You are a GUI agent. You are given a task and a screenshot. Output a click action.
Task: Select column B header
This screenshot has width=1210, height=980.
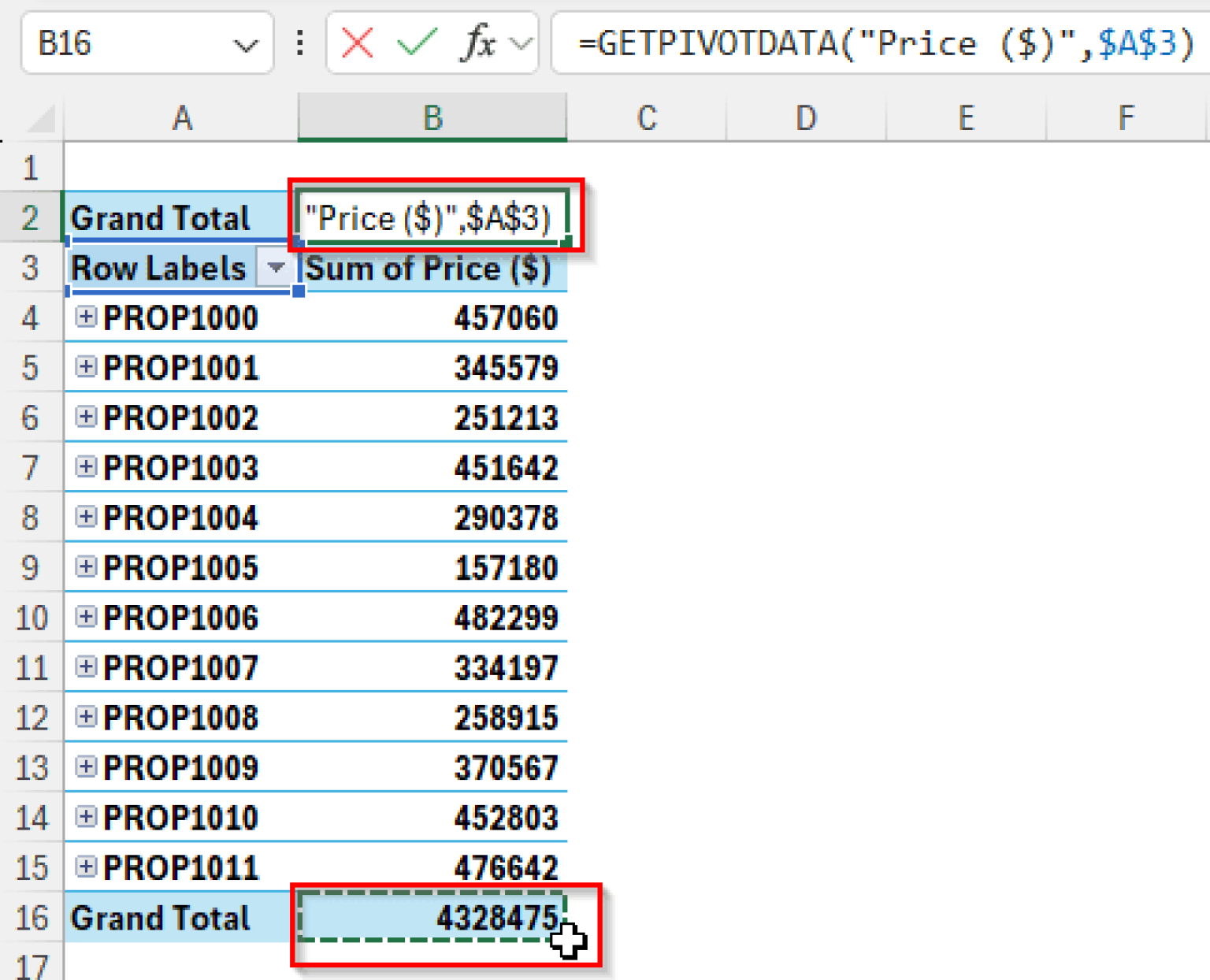(432, 118)
